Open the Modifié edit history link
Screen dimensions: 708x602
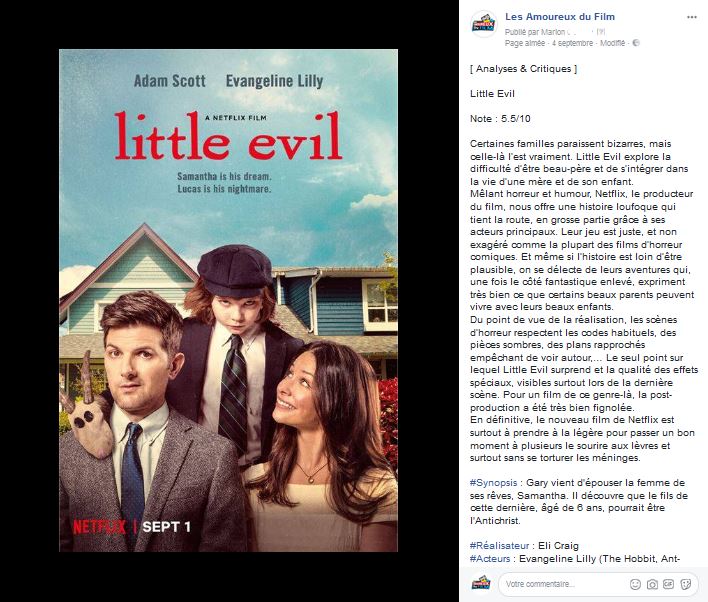pos(612,43)
